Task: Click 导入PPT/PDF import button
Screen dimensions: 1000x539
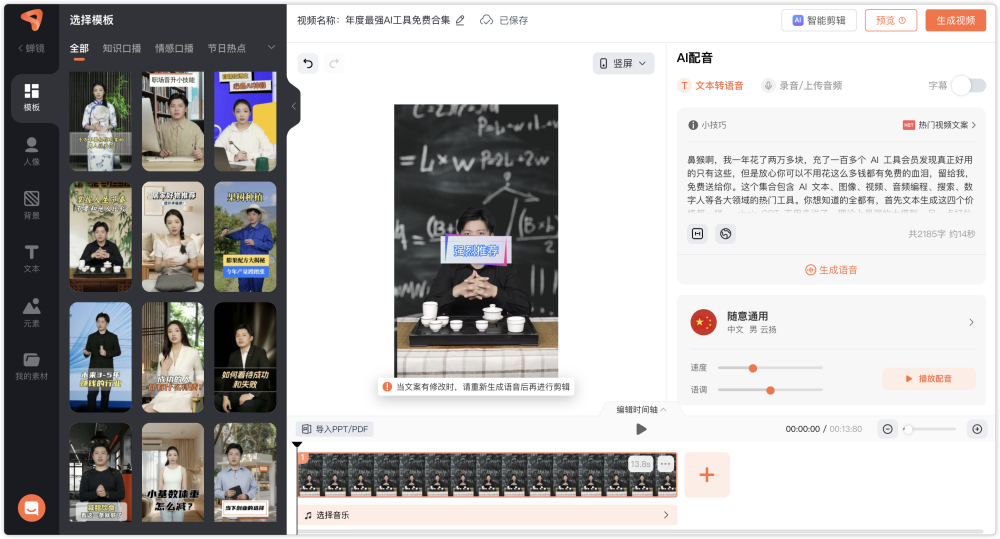Action: 335,429
